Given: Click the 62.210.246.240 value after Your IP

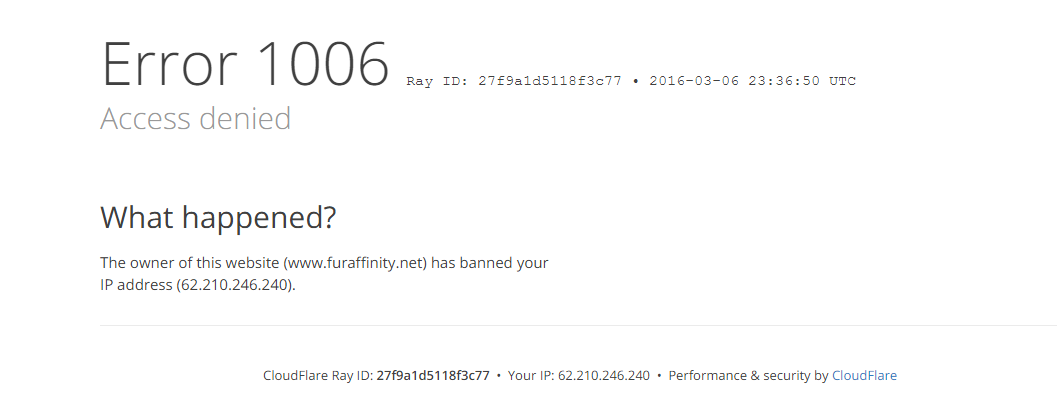Looking at the screenshot, I should (604, 376).
